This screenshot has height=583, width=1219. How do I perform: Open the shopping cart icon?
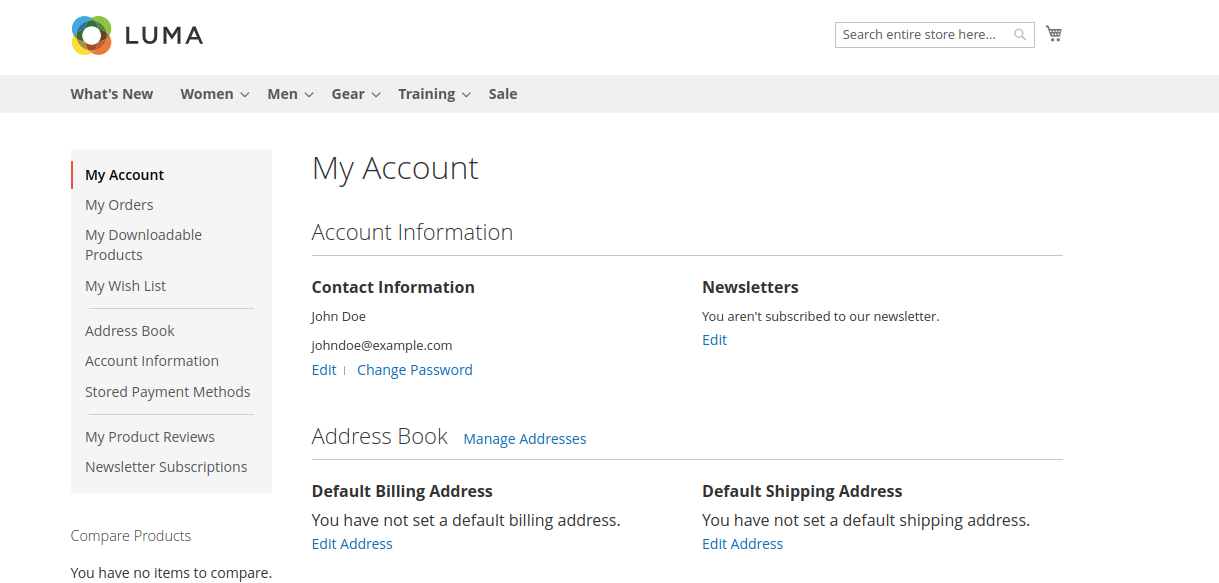point(1053,32)
